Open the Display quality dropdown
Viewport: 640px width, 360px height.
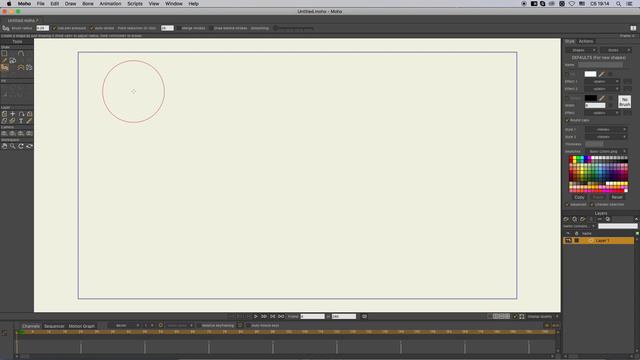542,316
